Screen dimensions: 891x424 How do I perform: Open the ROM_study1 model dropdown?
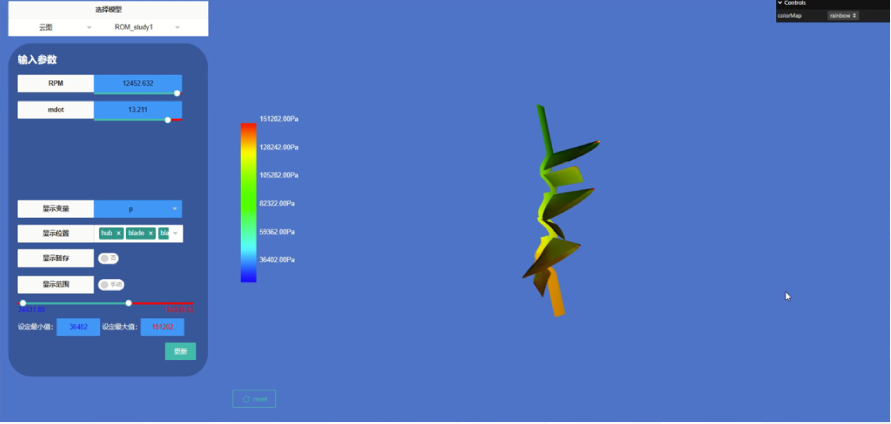[148, 27]
